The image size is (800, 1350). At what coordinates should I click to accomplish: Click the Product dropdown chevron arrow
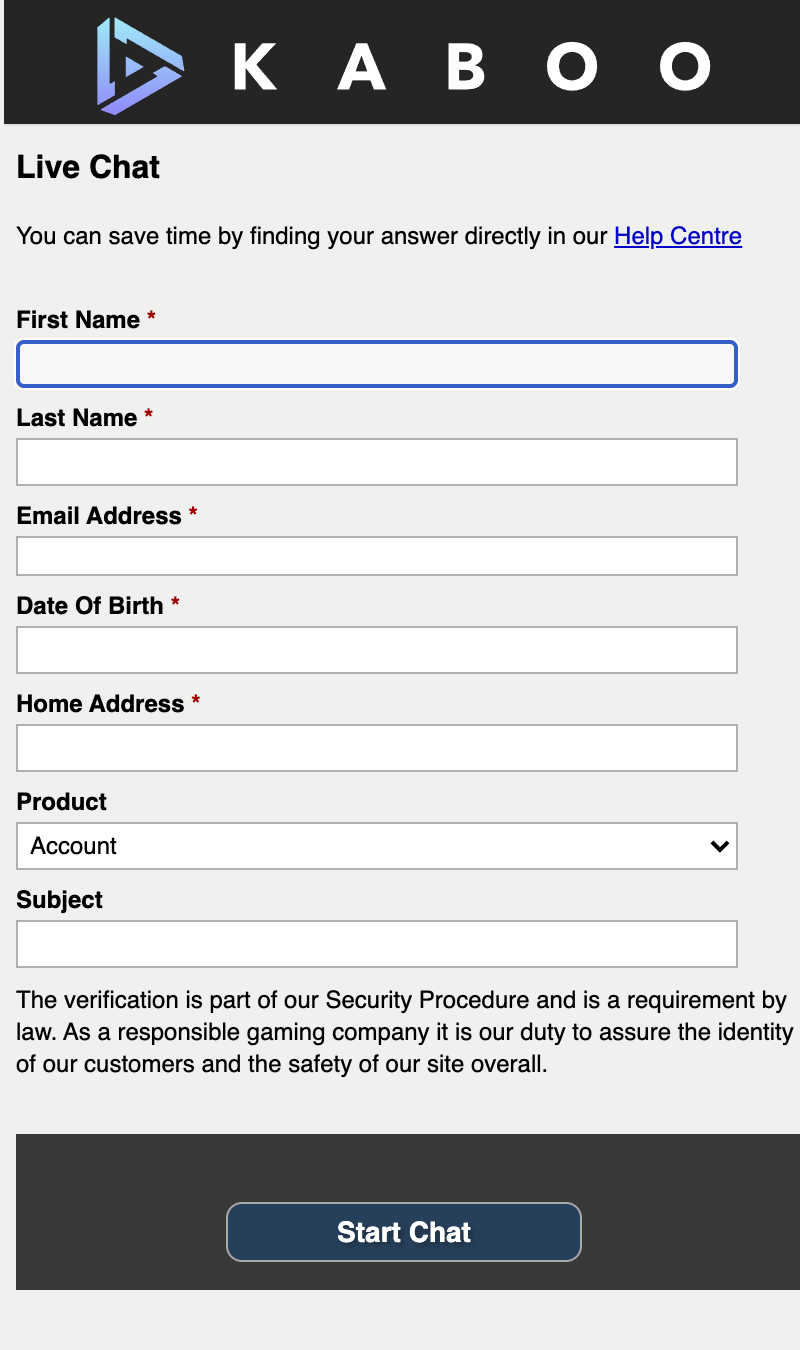coord(718,846)
